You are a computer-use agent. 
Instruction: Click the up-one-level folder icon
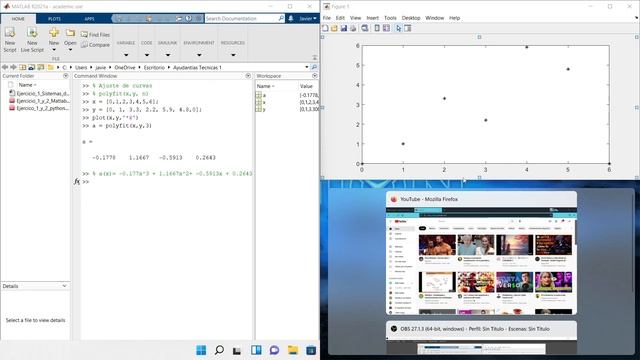23,67
